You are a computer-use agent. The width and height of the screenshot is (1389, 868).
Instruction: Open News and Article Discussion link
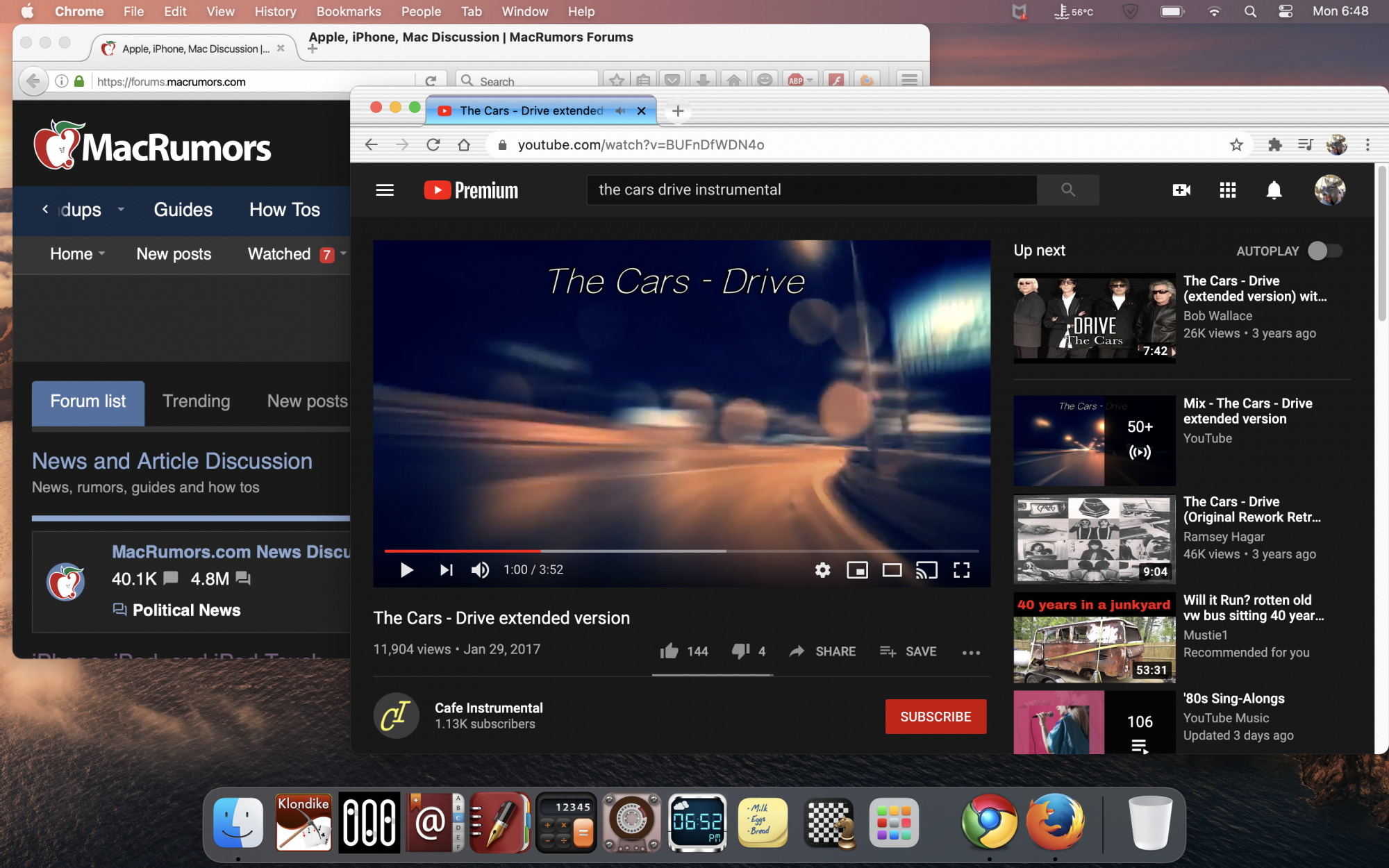click(172, 461)
